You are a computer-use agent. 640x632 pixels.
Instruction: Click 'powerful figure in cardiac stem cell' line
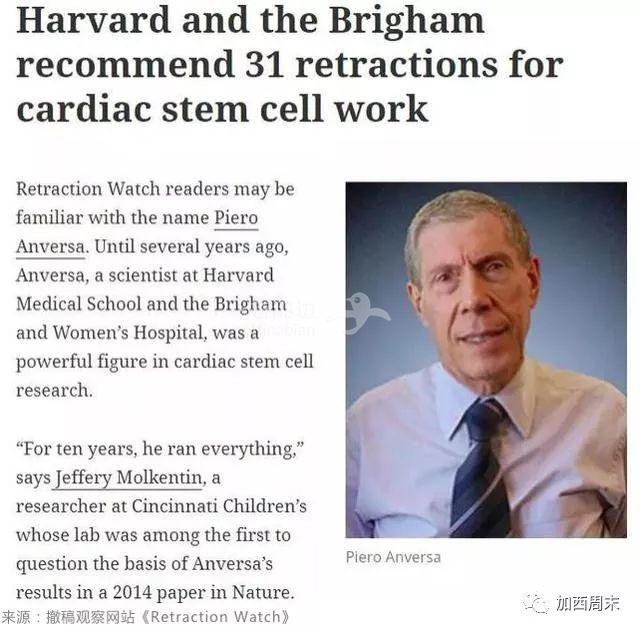164,362
